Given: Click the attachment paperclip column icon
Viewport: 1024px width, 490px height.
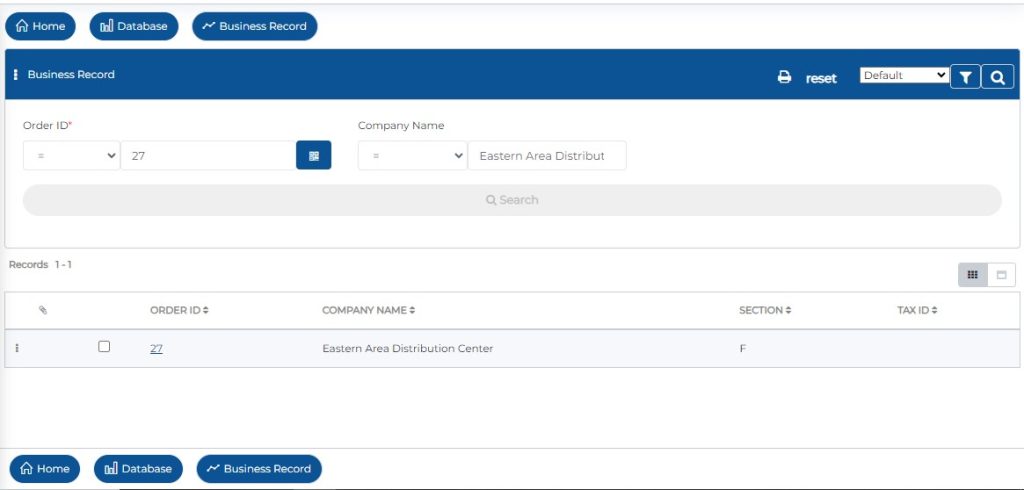Looking at the screenshot, I should [43, 310].
